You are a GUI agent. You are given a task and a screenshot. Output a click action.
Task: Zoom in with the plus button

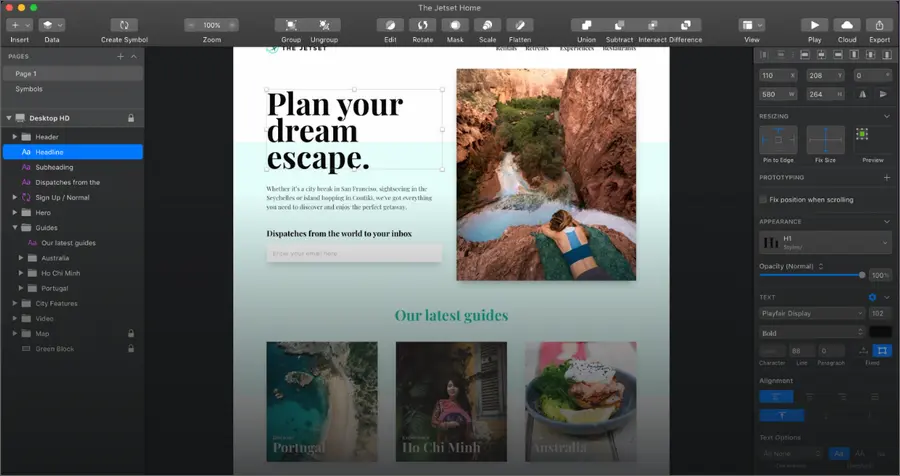[232, 25]
